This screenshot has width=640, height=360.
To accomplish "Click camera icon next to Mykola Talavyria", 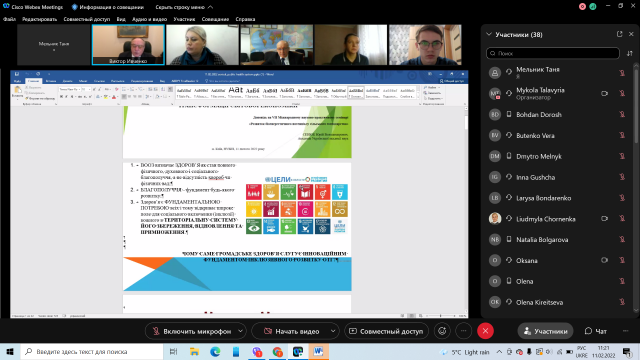I will click(x=604, y=93).
